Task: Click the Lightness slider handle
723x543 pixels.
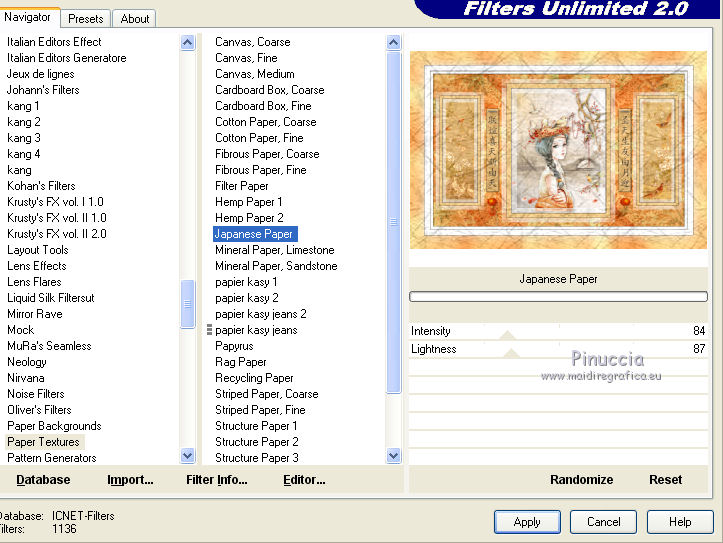Action: (511, 354)
